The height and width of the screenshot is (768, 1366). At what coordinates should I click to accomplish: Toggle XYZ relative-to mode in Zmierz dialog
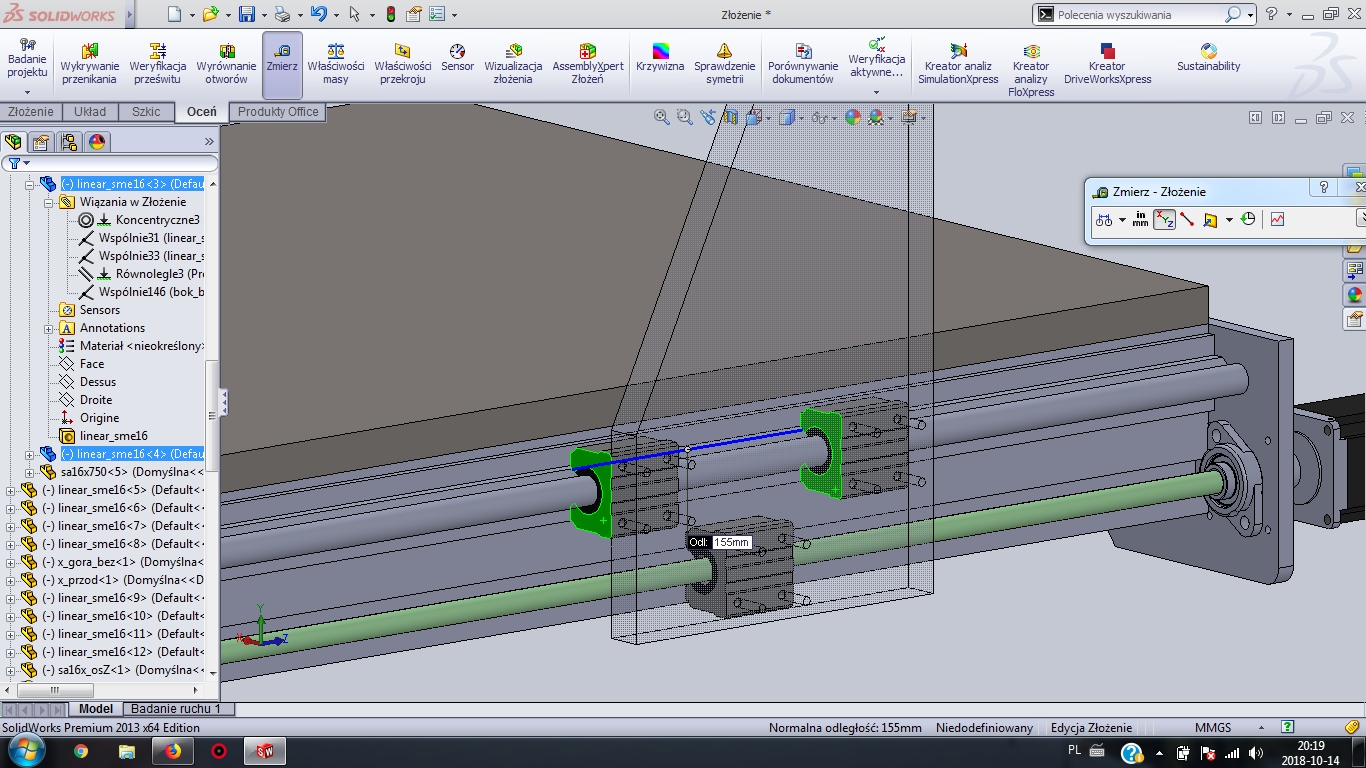(1164, 220)
